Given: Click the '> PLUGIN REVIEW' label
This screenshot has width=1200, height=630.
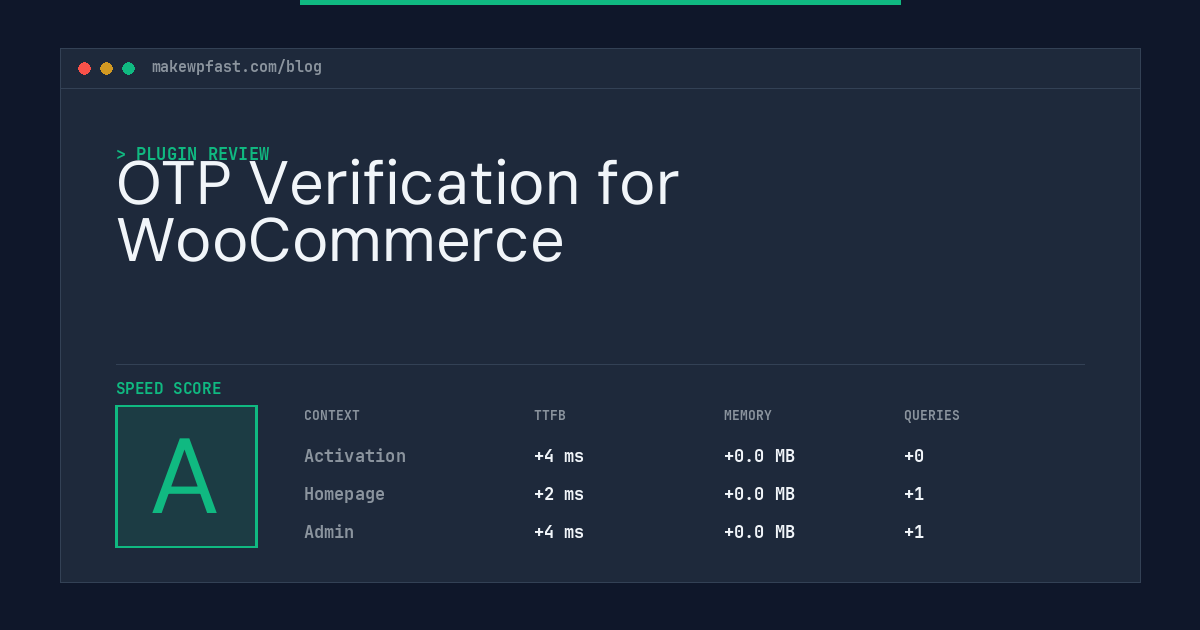Looking at the screenshot, I should pos(193,154).
